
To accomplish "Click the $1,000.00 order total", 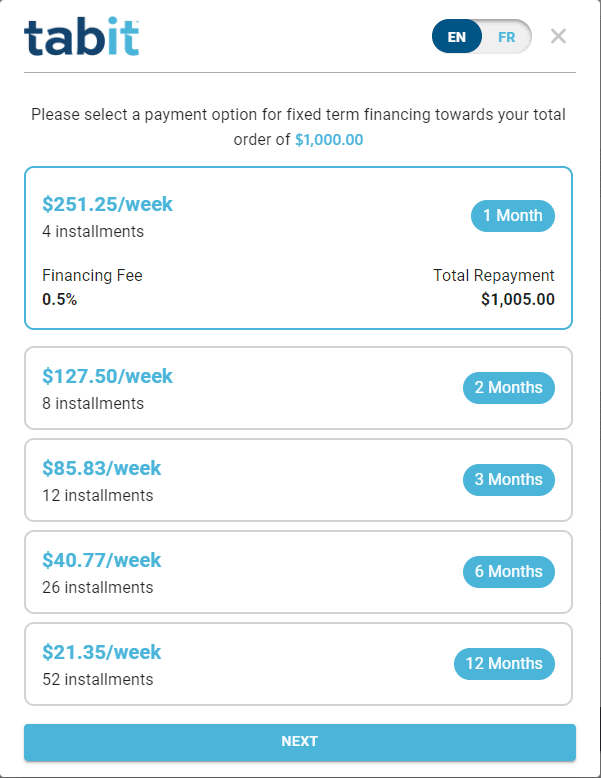I will click(329, 140).
